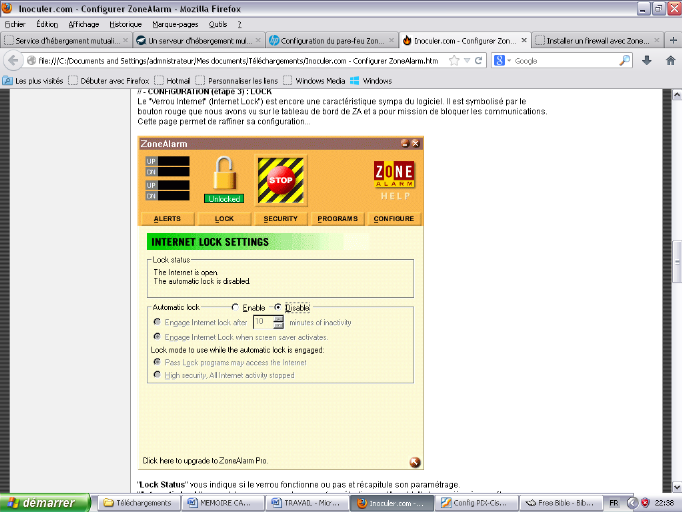Viewport: 682px width, 512px height.
Task: Click the CONFIGURE button in ZoneAlarm
Action: point(394,218)
